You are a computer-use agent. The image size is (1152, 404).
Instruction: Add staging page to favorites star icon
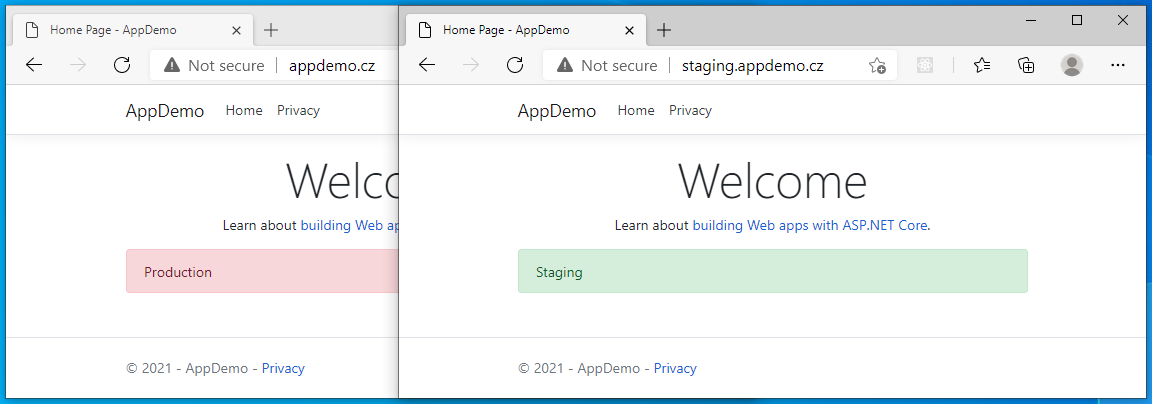[877, 65]
